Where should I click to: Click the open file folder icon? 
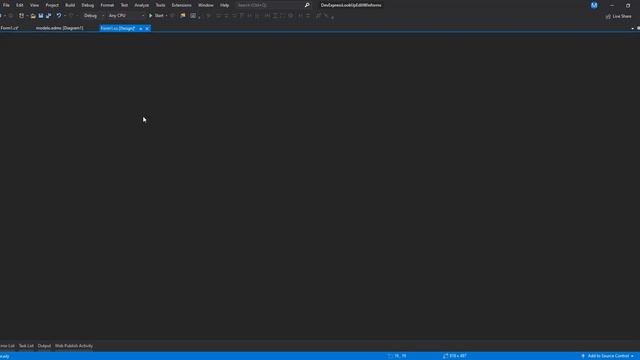[33, 16]
